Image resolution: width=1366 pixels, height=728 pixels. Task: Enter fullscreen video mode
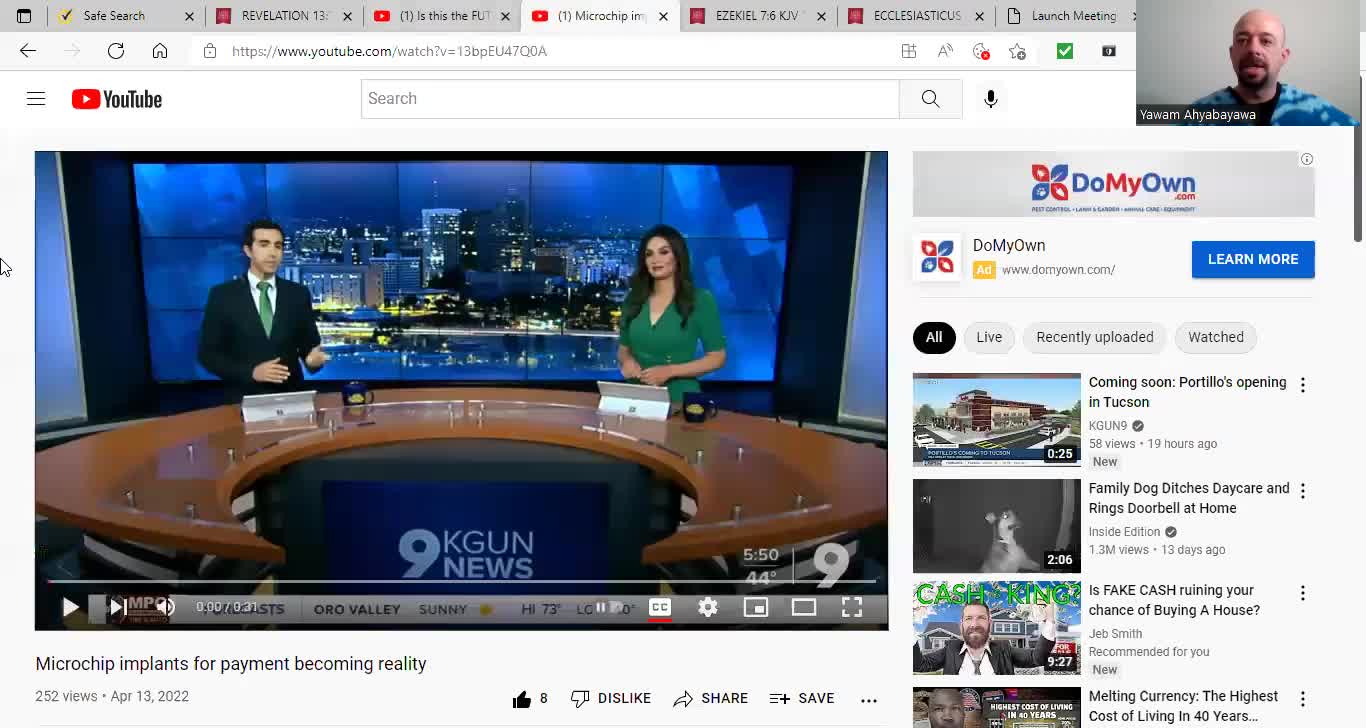tap(852, 607)
